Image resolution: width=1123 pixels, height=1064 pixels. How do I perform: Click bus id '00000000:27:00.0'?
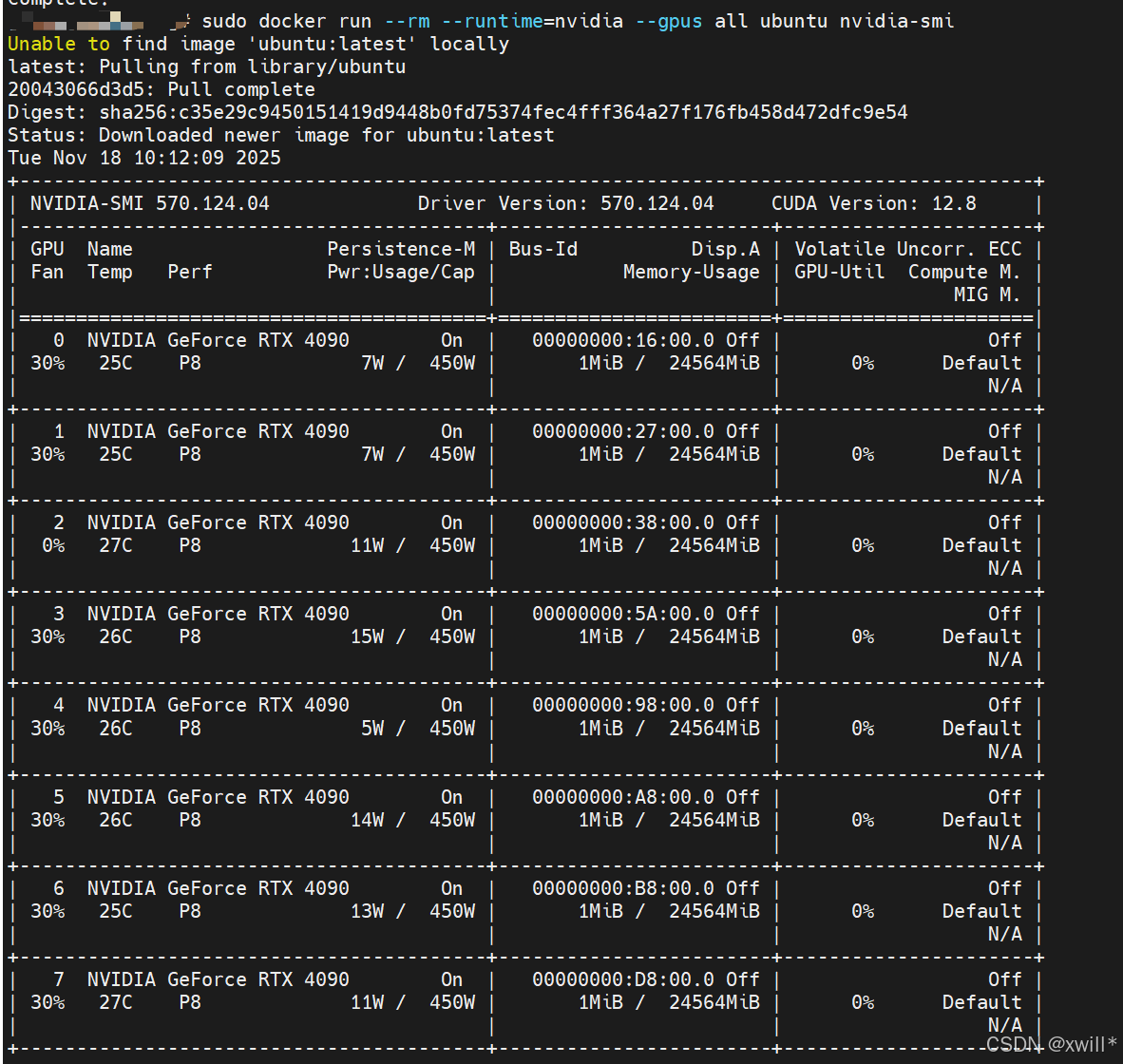[623, 431]
